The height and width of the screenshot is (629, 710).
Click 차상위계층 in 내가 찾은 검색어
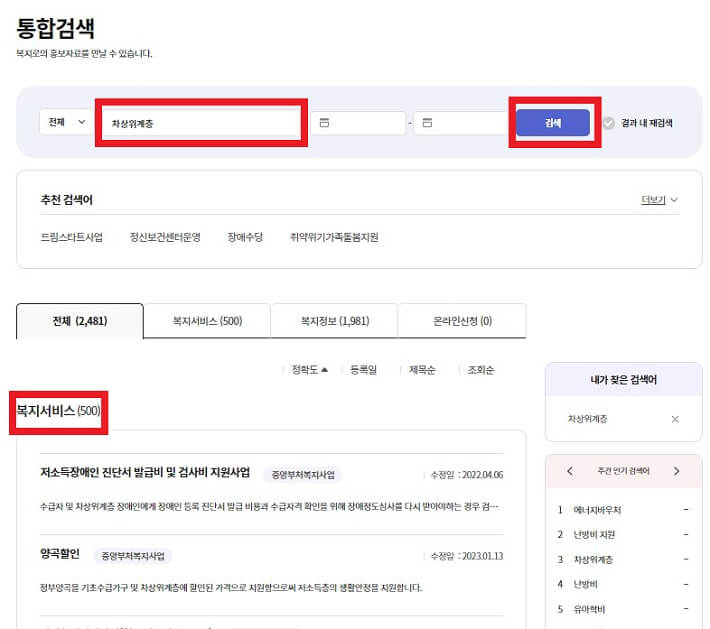coord(587,419)
